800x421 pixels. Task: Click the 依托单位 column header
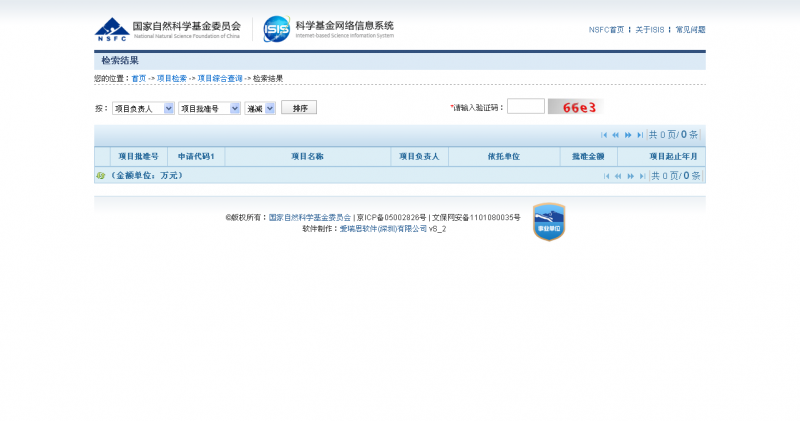504,157
